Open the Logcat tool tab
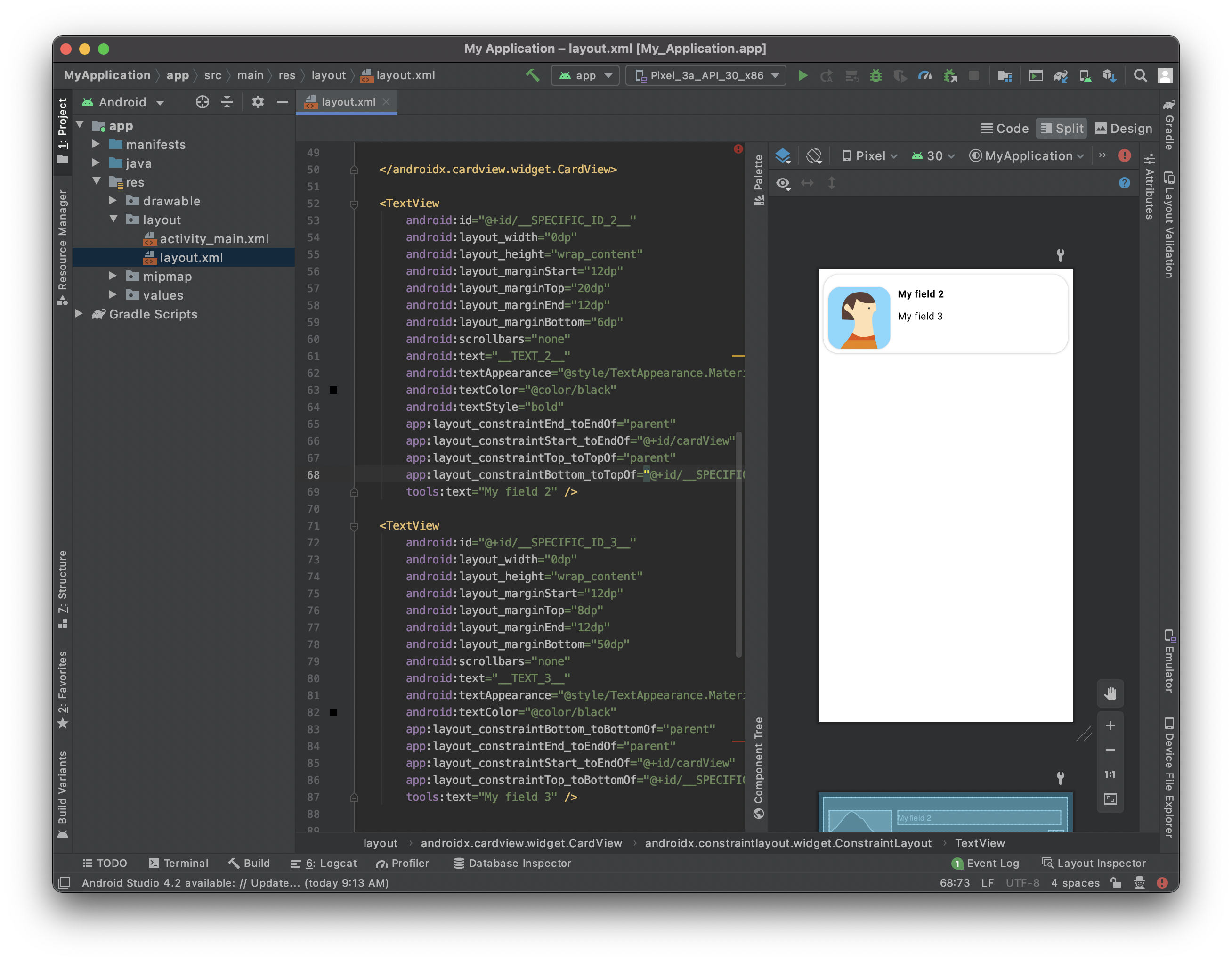 (324, 863)
